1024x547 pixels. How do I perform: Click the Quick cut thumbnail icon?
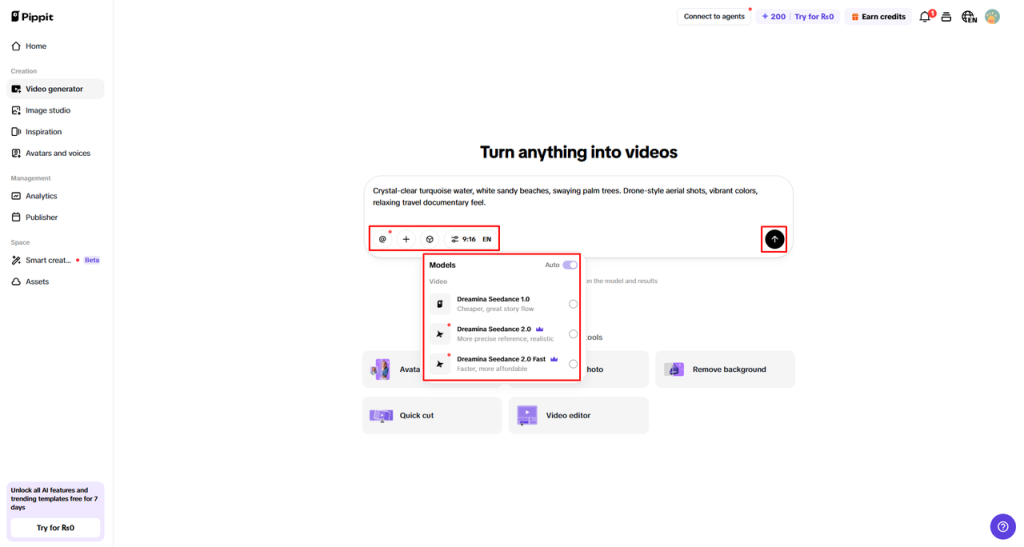pyautogui.click(x=381, y=415)
